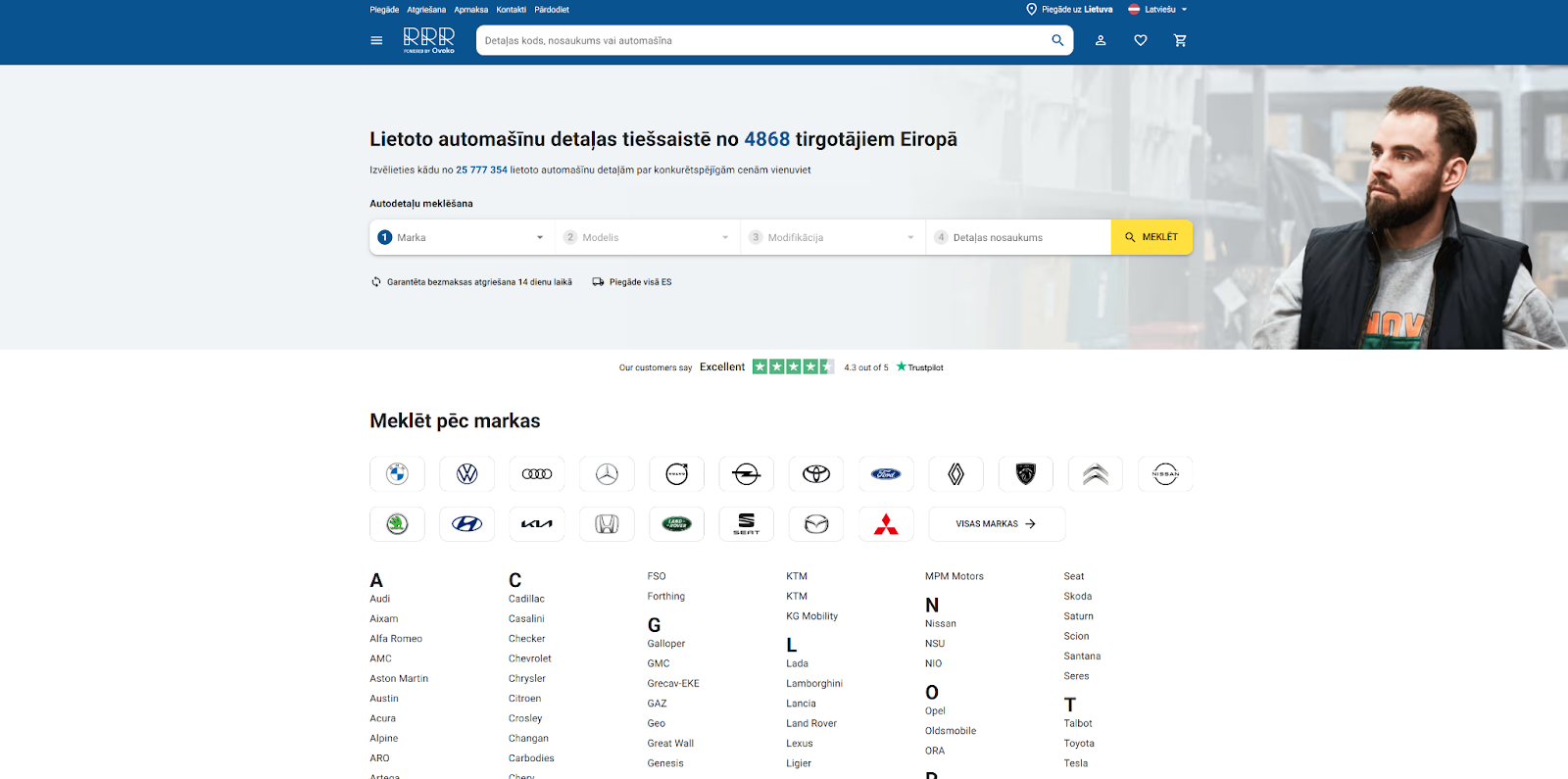The height and width of the screenshot is (779, 1568).
Task: Select the Peugeot brand logo
Action: pyautogui.click(x=1026, y=474)
